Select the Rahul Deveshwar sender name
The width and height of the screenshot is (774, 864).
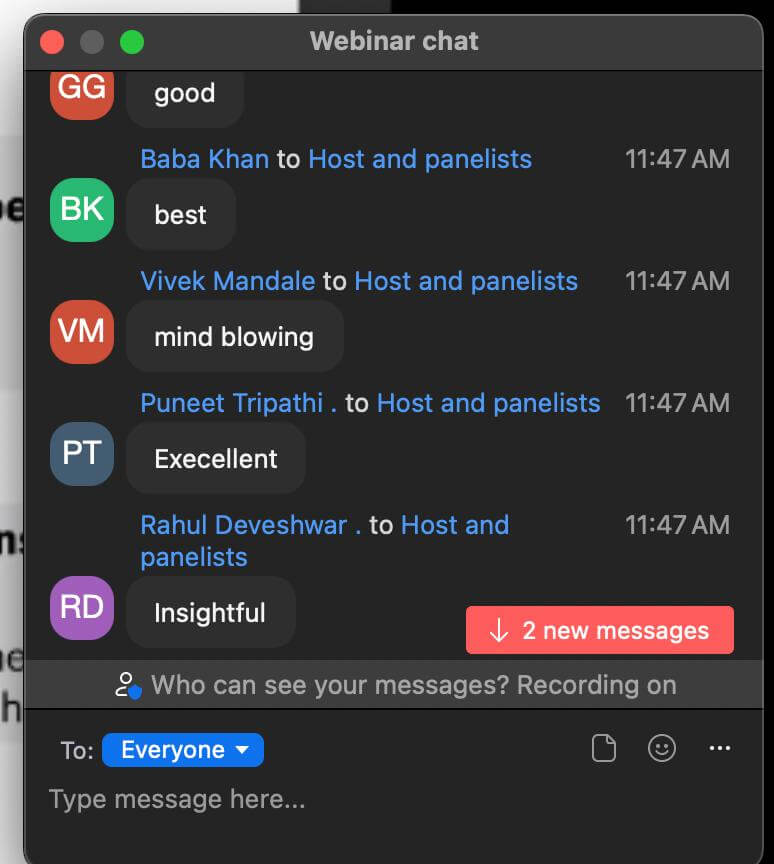point(244,525)
